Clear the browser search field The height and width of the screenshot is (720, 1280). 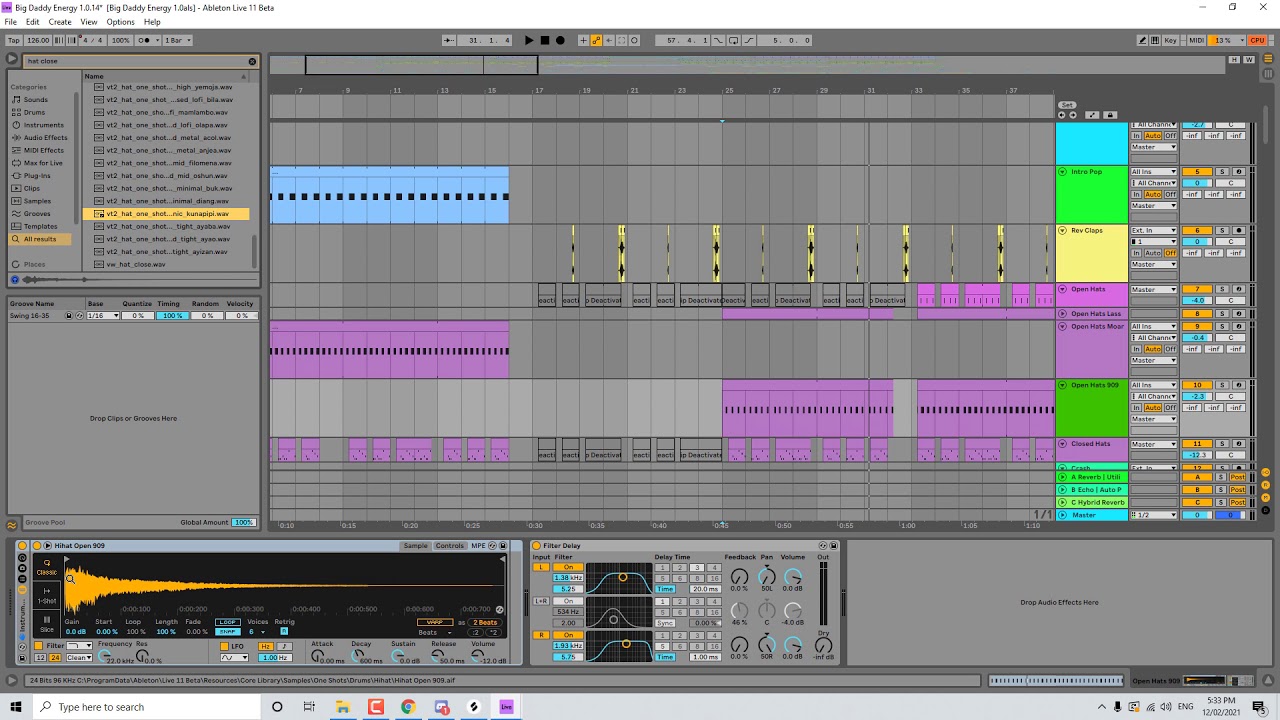click(x=252, y=61)
